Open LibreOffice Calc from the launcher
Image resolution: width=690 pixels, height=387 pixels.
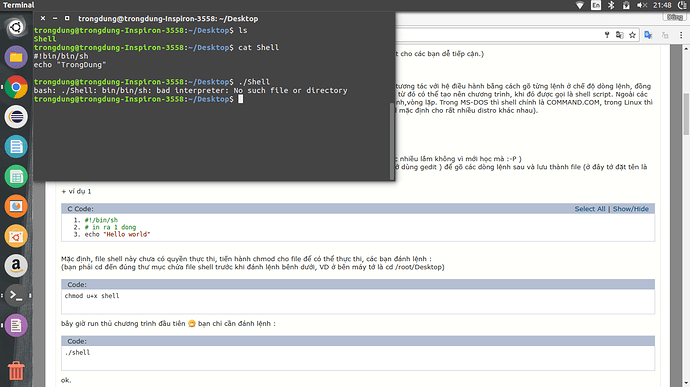(16, 177)
